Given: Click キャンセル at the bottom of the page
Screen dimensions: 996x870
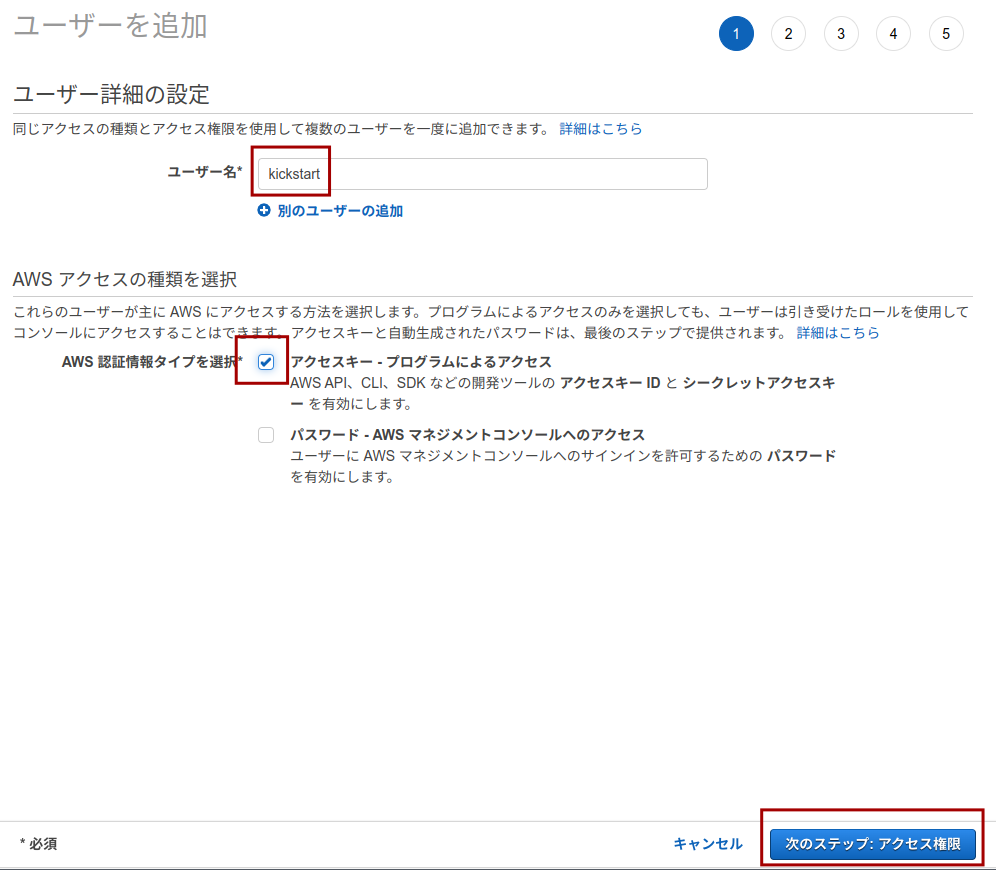Looking at the screenshot, I should click(708, 843).
